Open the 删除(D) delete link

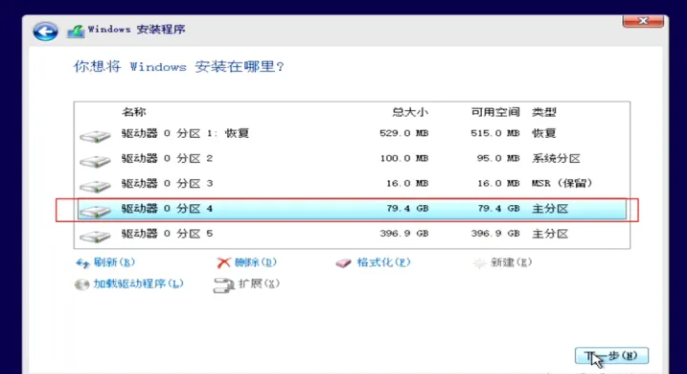255,262
